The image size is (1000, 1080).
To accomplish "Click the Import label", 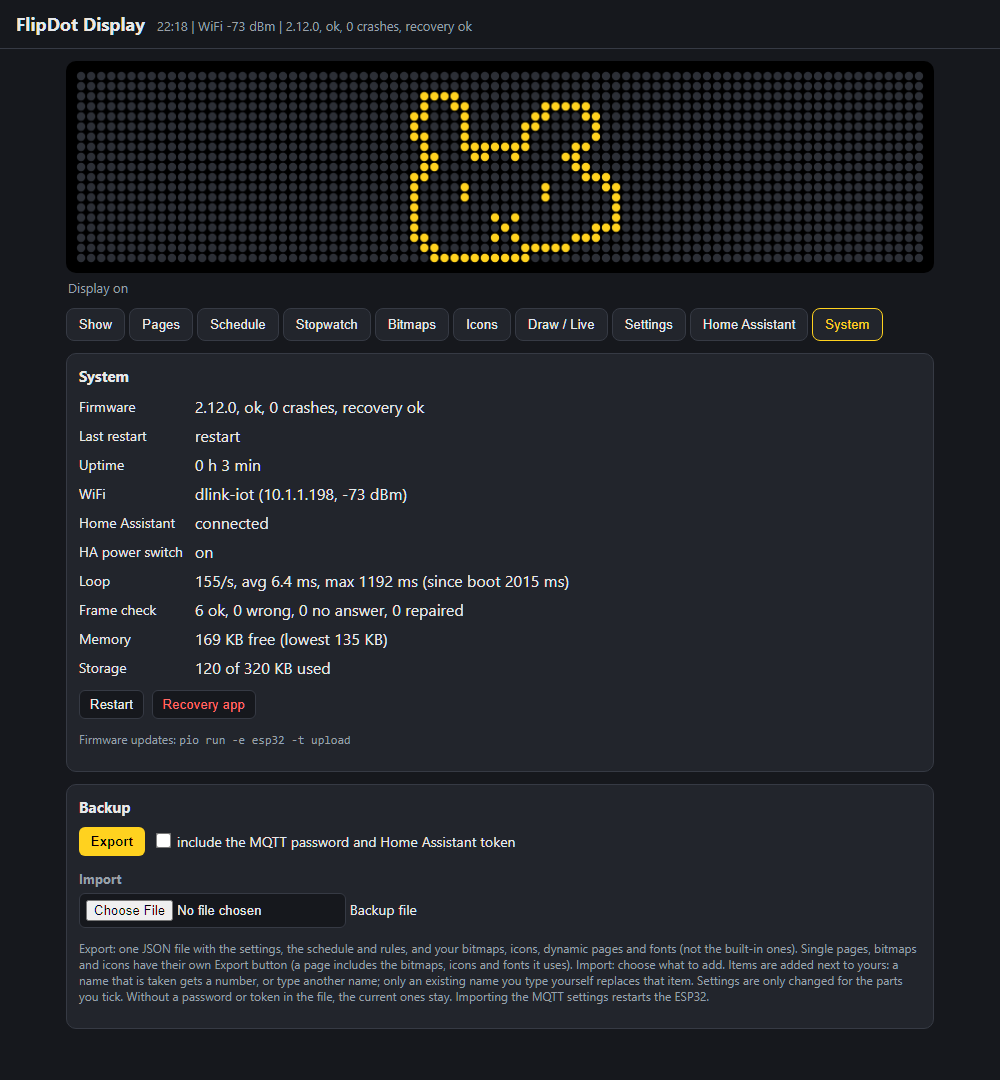I will pos(100,880).
